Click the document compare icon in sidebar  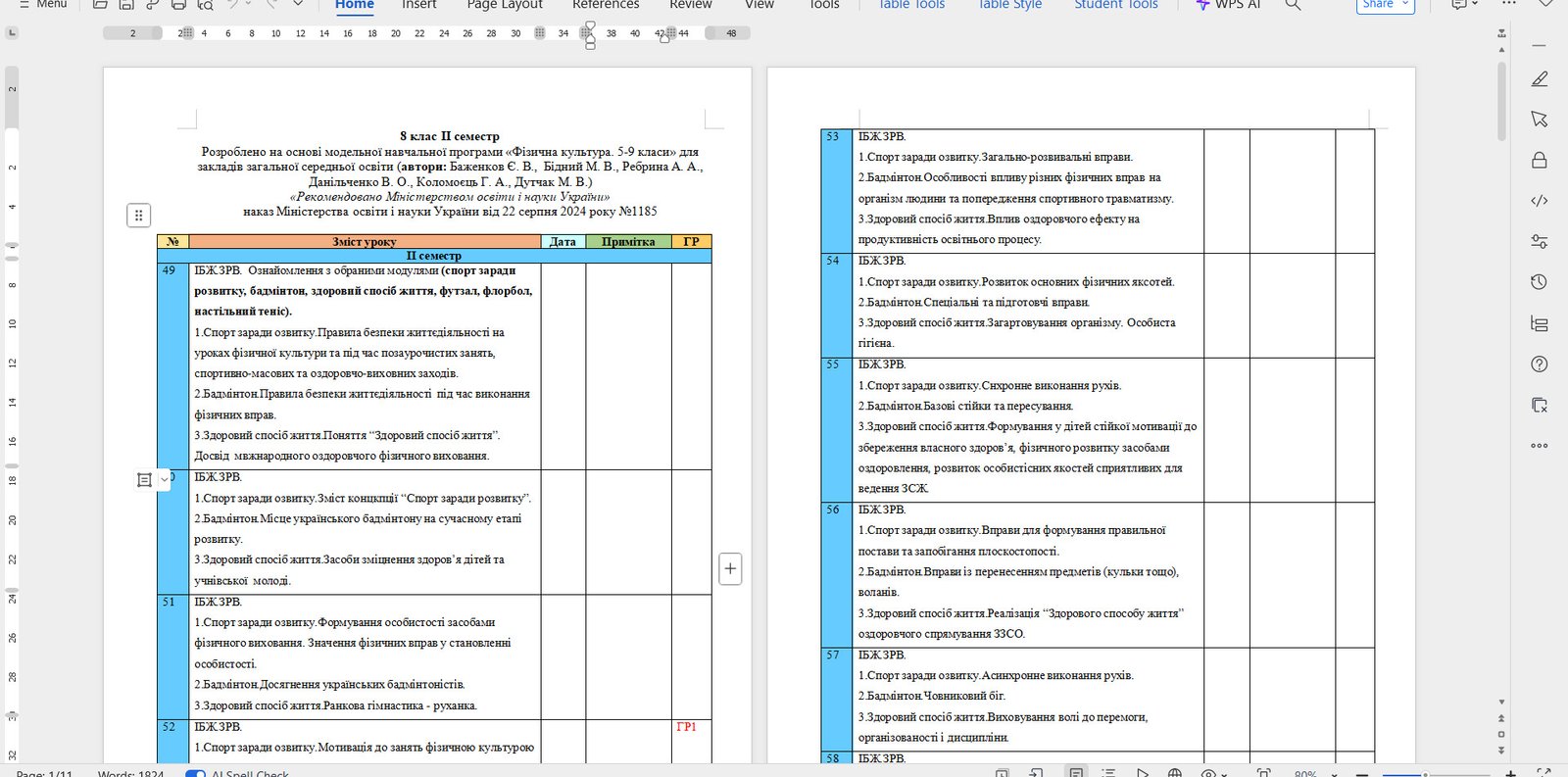click(x=1540, y=405)
